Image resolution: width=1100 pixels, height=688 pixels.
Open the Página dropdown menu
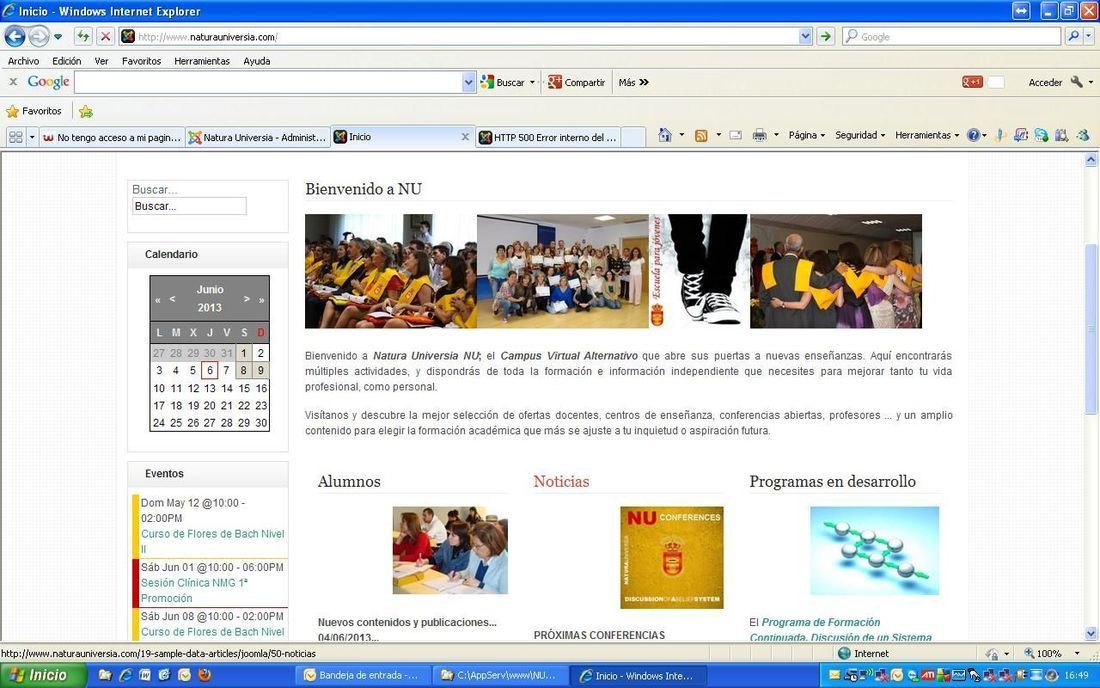[x=806, y=135]
